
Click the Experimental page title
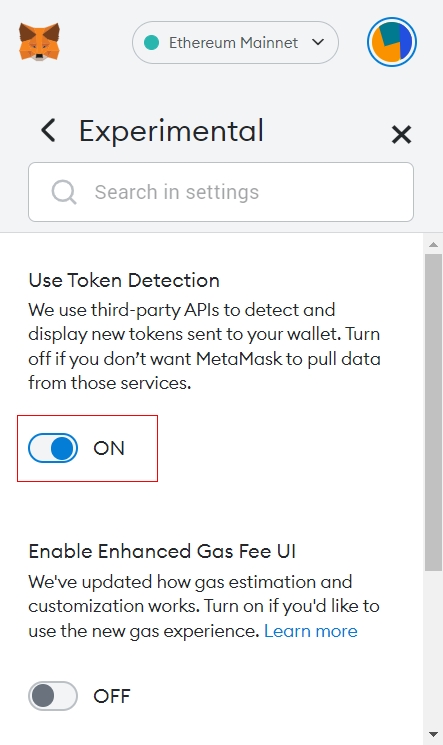(171, 131)
